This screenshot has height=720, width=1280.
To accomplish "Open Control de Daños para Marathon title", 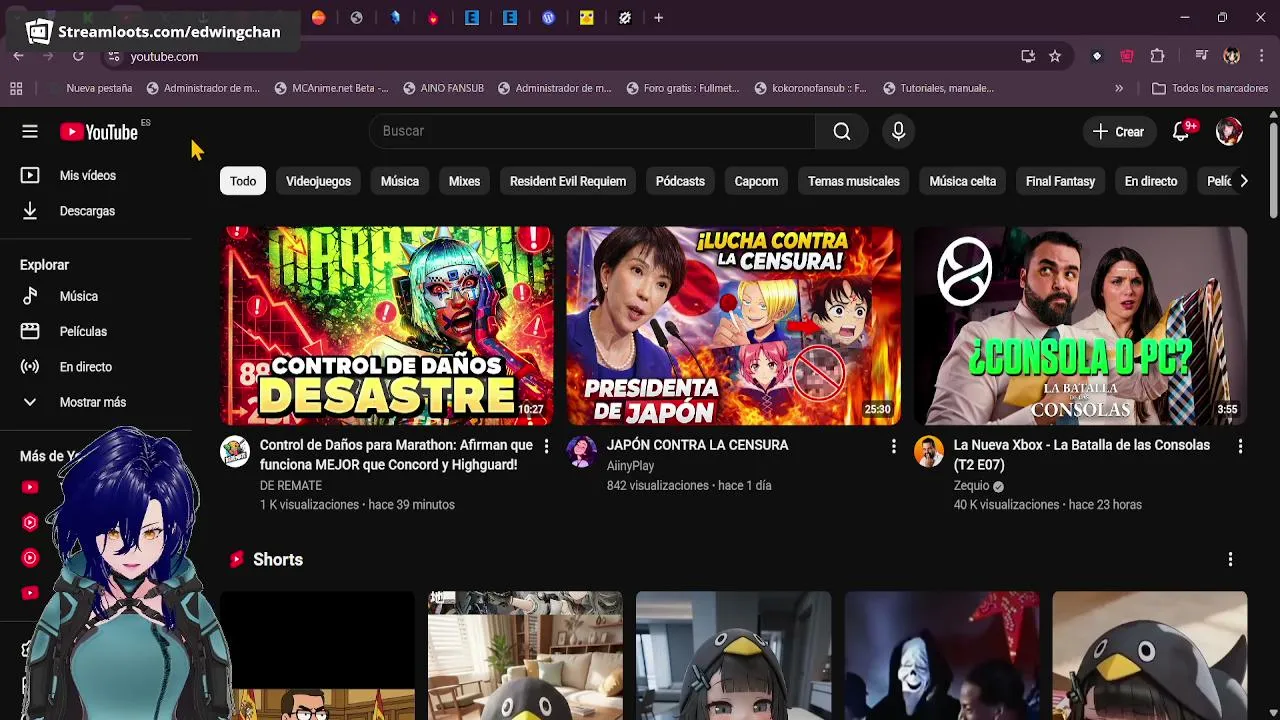I will [x=396, y=455].
